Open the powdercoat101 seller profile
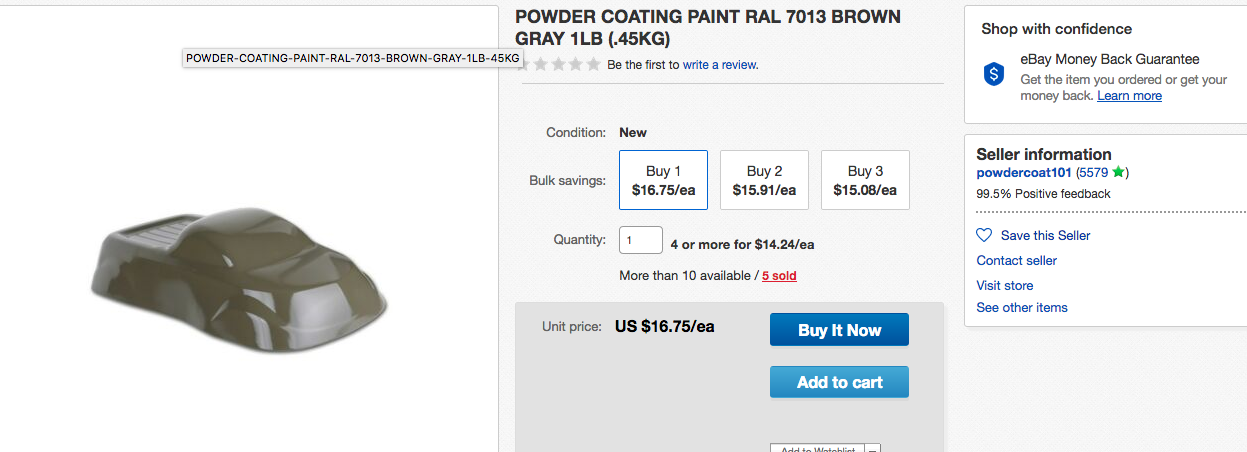The height and width of the screenshot is (452, 1247). point(1023,172)
